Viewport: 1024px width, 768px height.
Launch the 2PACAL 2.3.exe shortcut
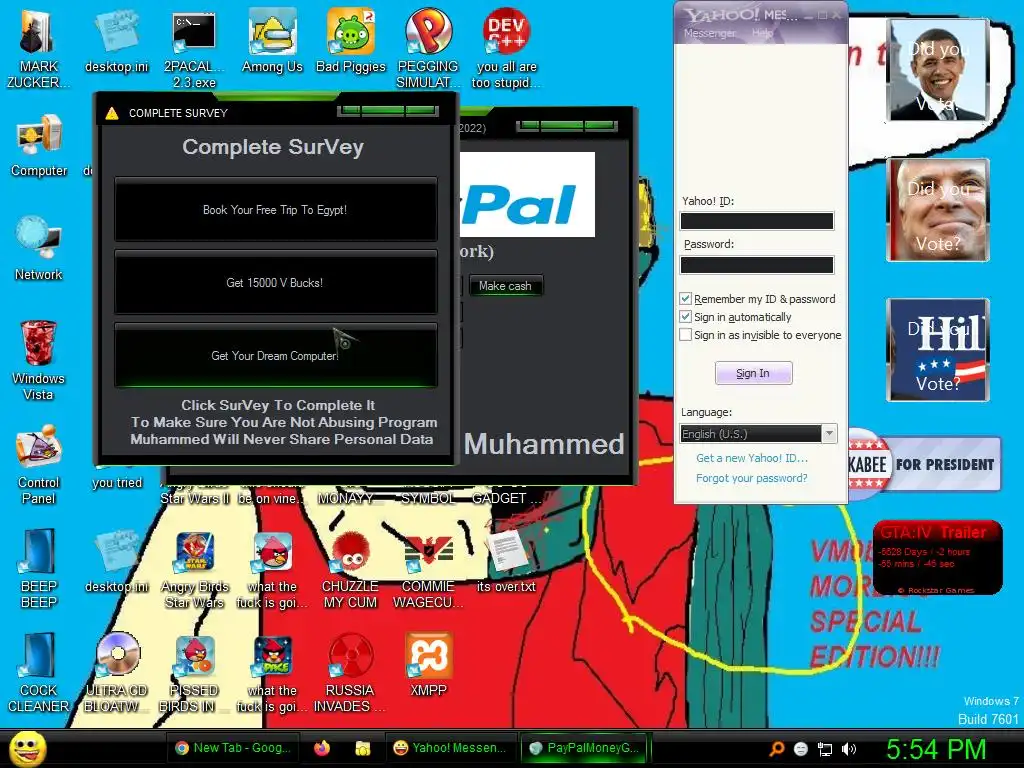tap(194, 49)
